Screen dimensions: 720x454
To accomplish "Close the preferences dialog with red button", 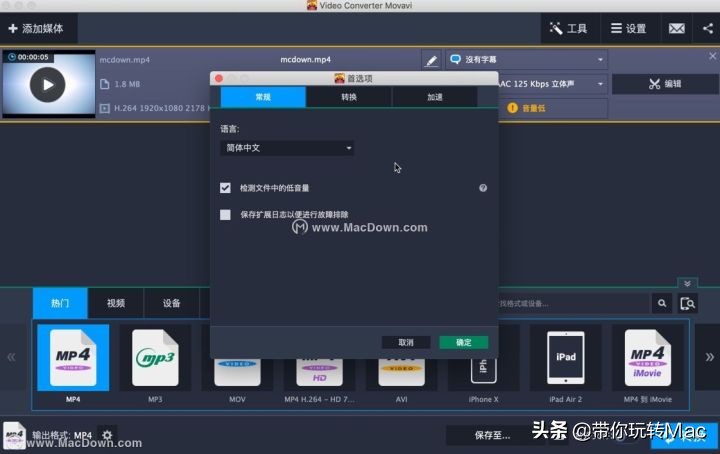I will tap(219, 78).
